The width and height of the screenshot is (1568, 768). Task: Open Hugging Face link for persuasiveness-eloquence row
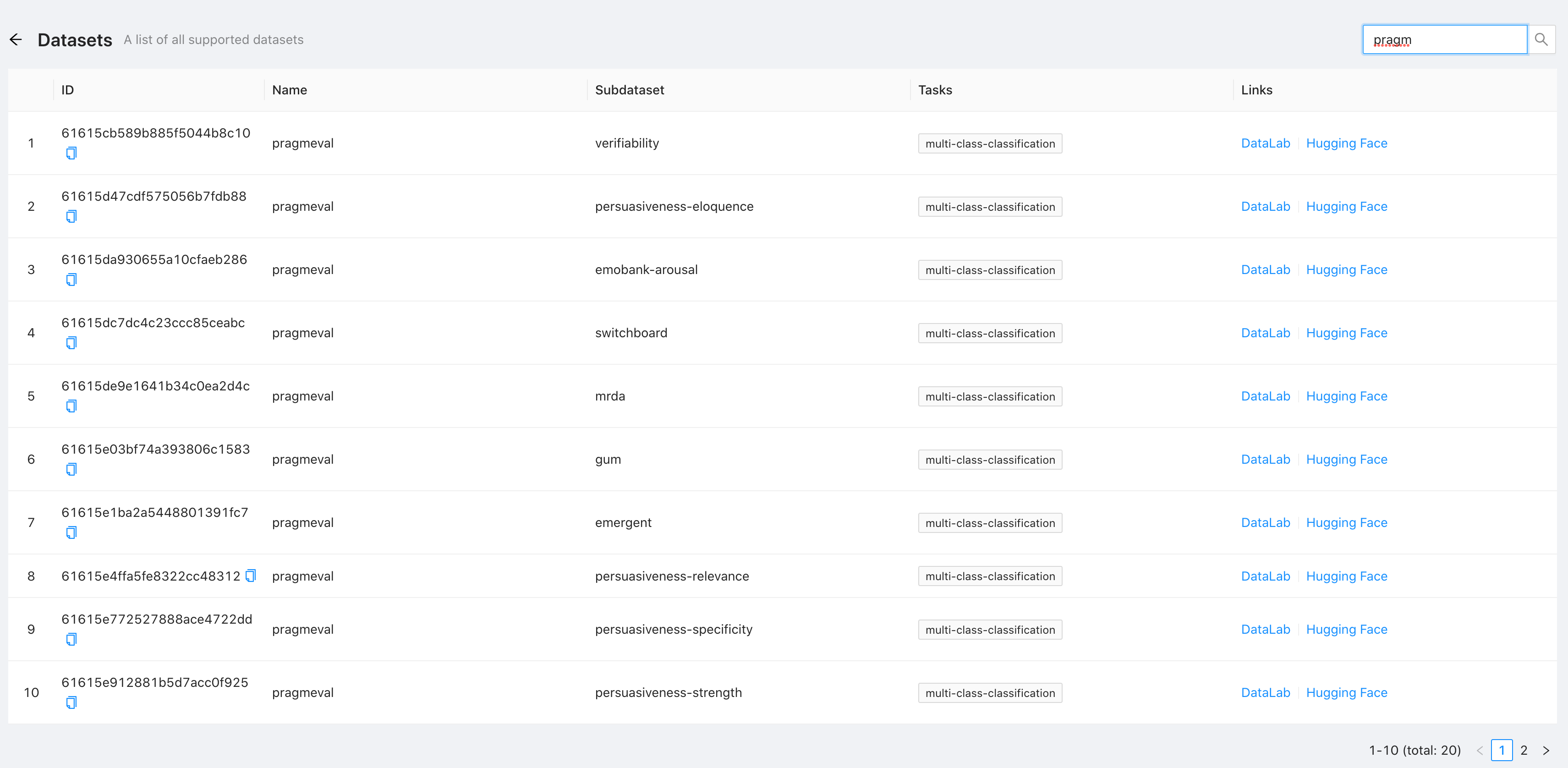point(1347,206)
